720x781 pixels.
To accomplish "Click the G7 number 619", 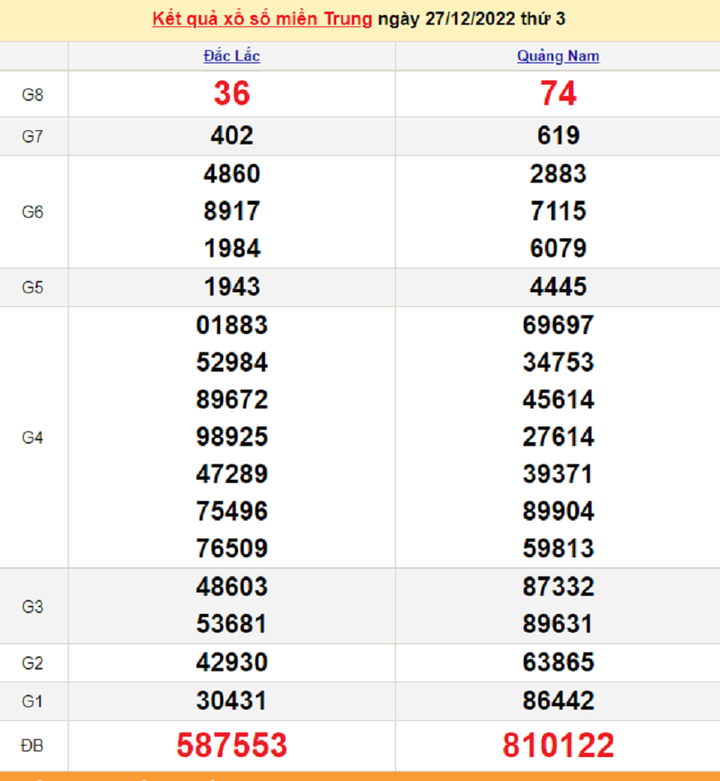I will pos(558,135).
